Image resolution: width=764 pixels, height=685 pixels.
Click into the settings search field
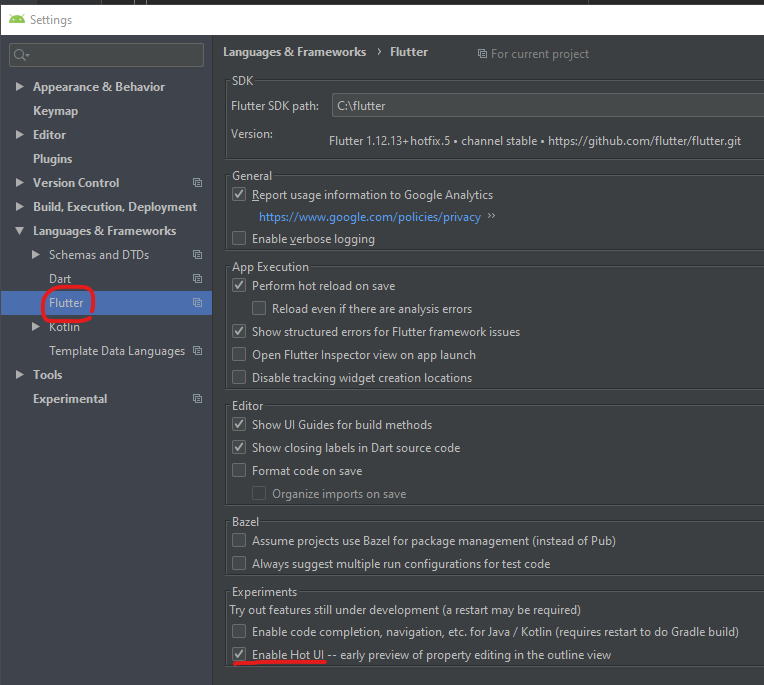click(x=106, y=55)
